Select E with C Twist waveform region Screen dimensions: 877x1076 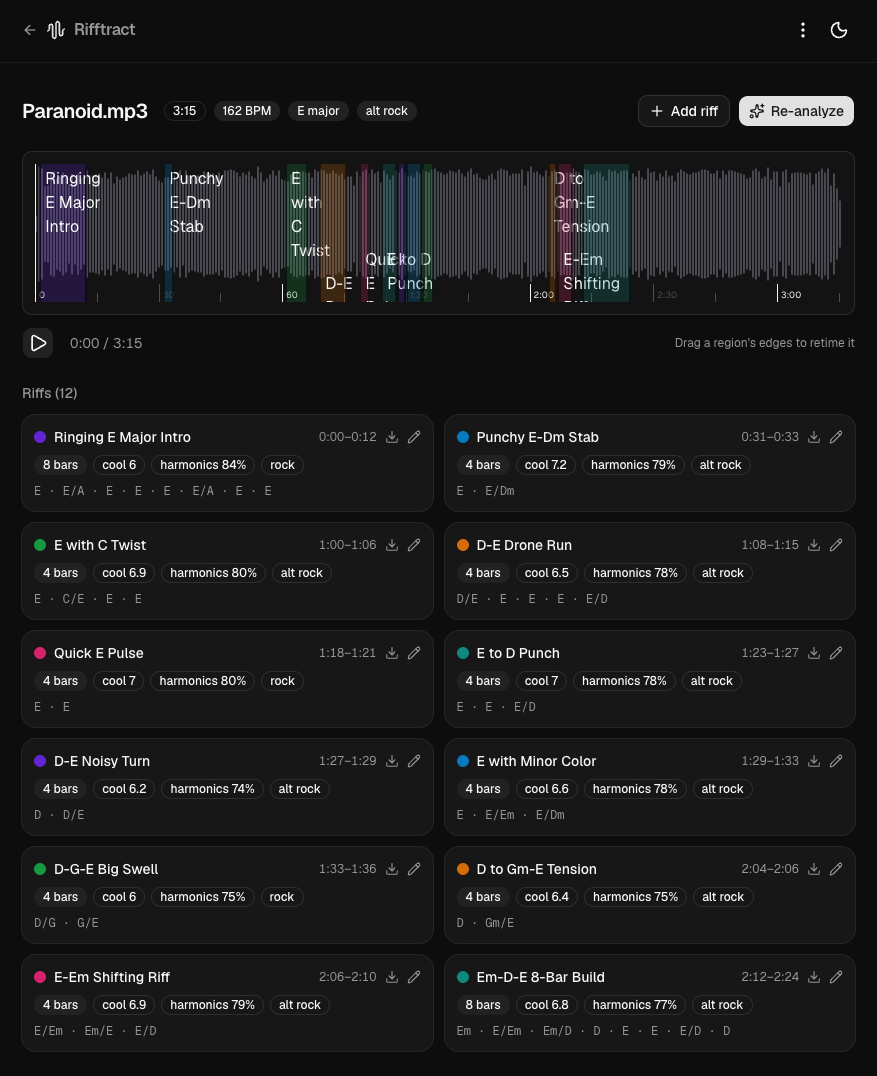pos(296,233)
